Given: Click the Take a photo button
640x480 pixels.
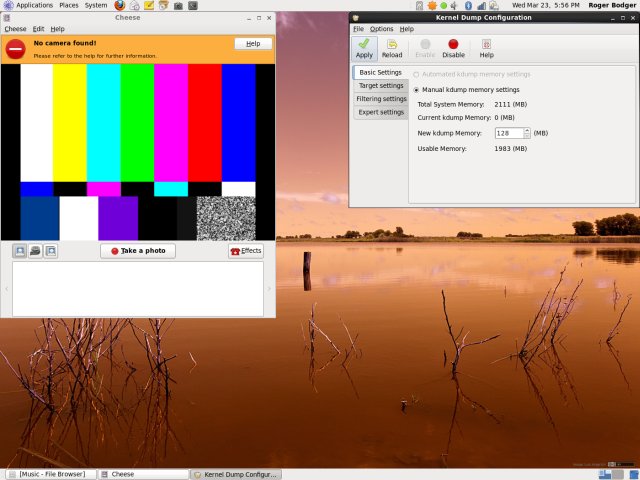Looking at the screenshot, I should [138, 251].
